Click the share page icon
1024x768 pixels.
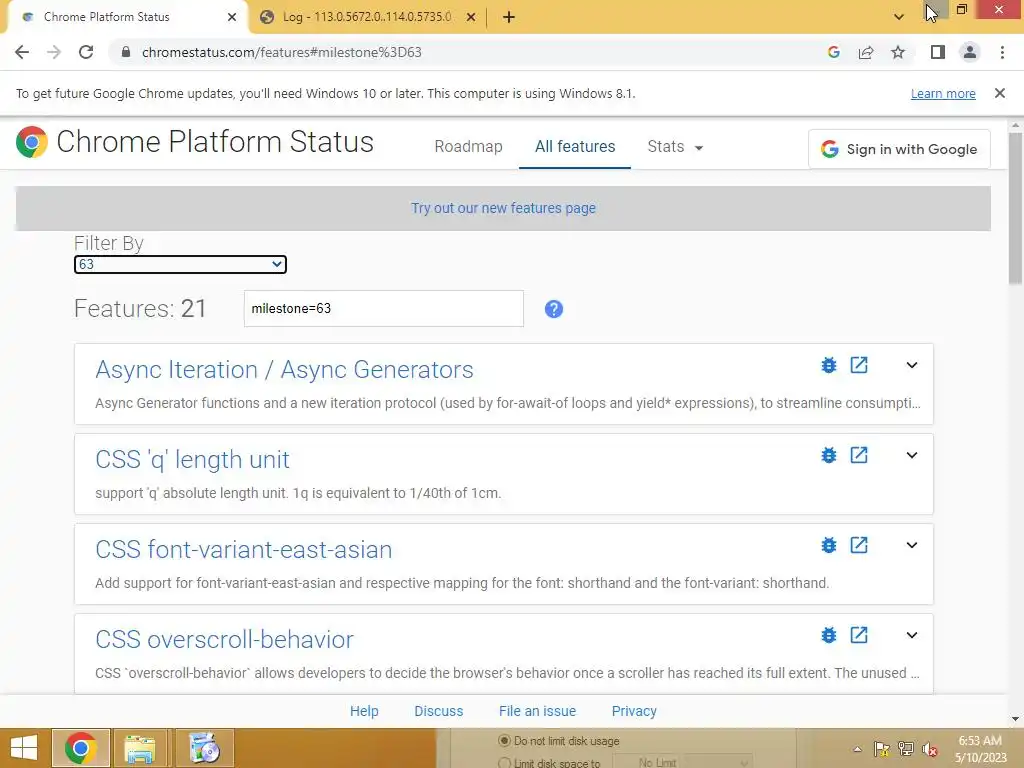(866, 52)
